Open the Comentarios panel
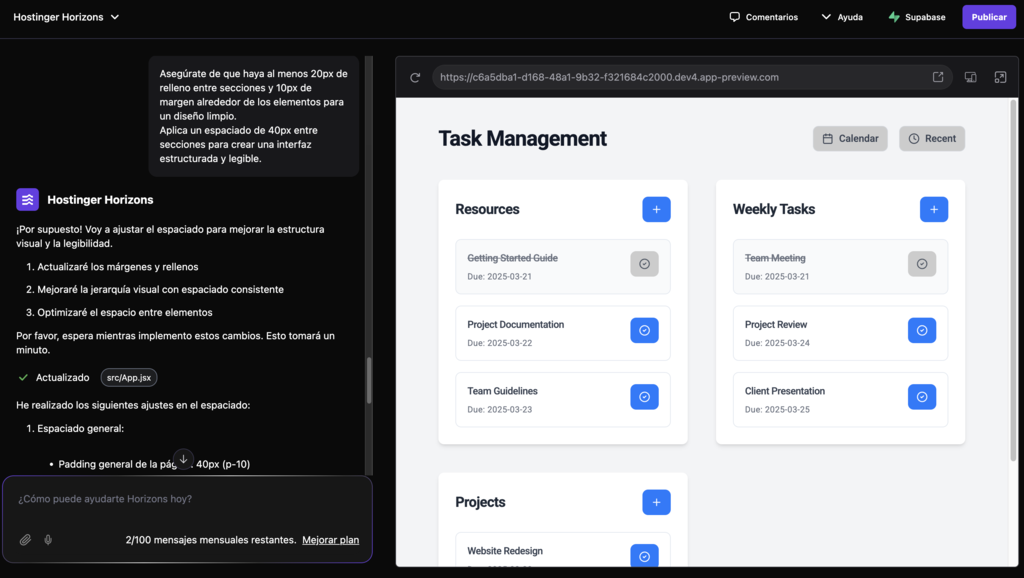 (763, 17)
